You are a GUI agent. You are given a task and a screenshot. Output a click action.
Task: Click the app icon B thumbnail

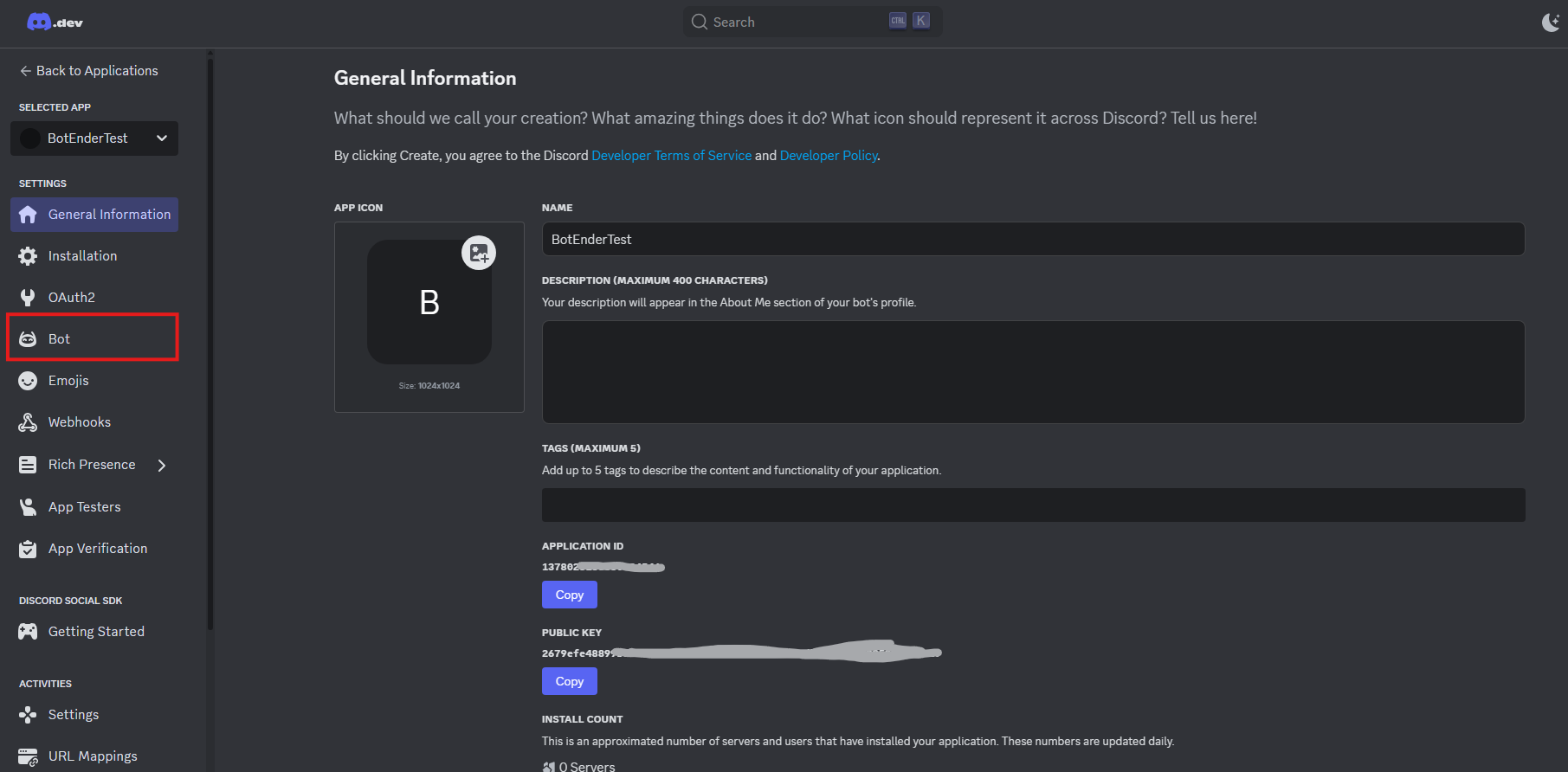[429, 302]
